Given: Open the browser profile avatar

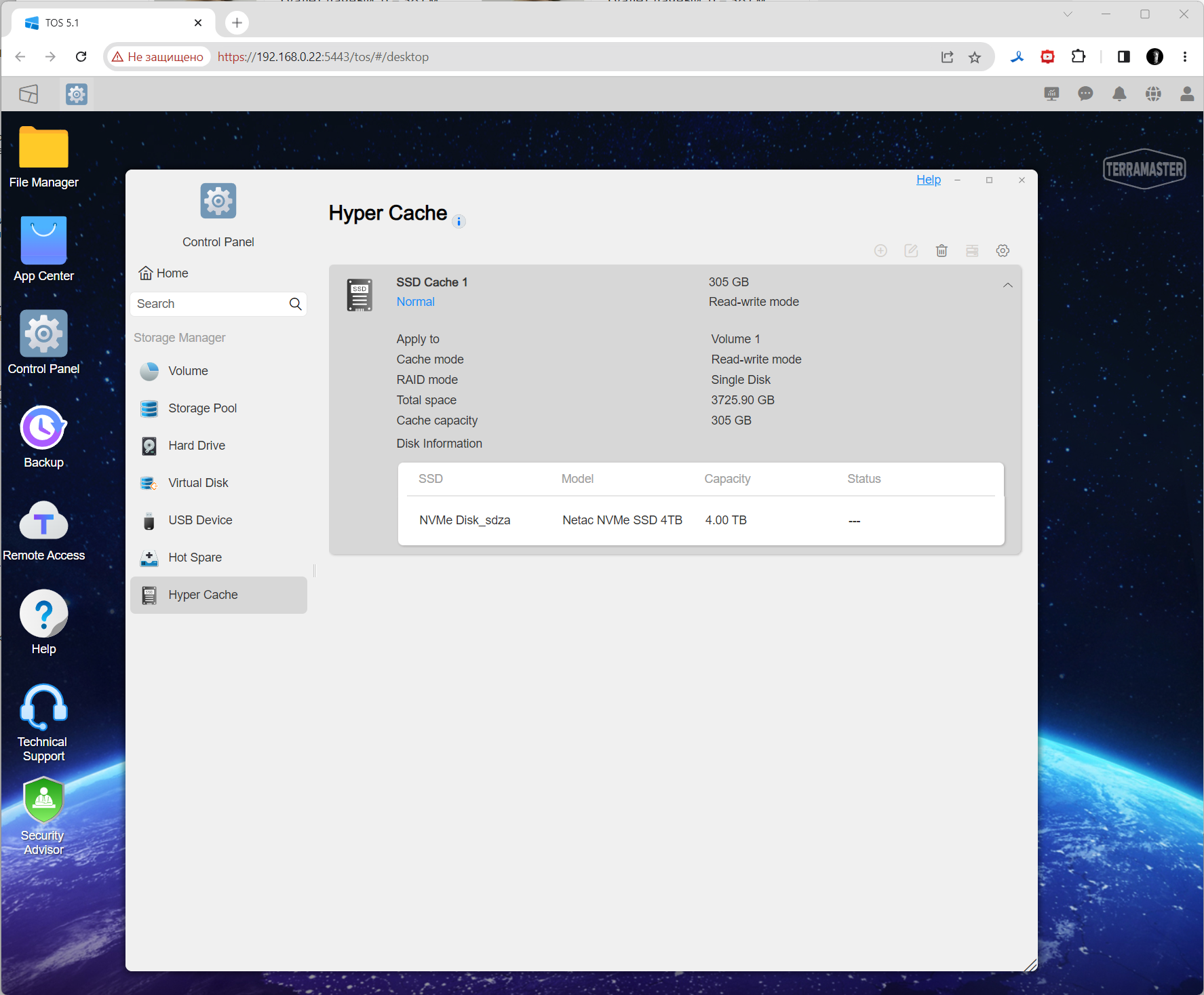Looking at the screenshot, I should tap(1155, 57).
